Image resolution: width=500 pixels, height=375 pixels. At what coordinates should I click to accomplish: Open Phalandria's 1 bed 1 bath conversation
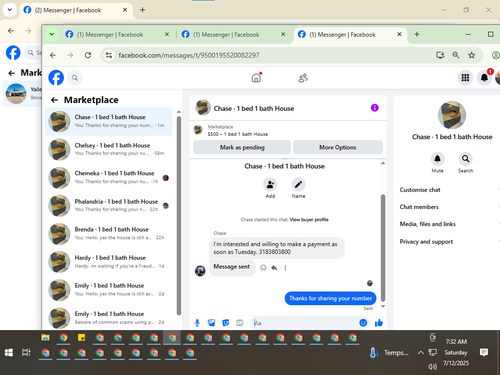[x=109, y=205]
